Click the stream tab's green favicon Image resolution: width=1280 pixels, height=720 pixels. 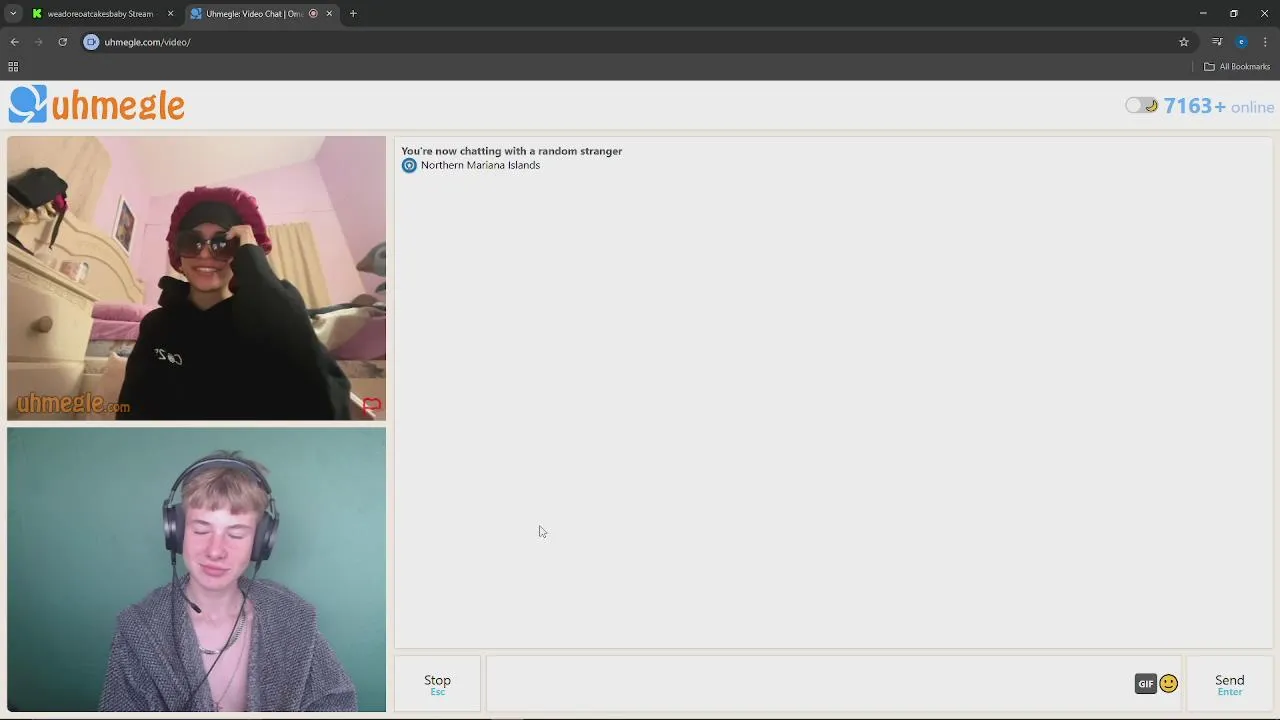click(x=37, y=14)
